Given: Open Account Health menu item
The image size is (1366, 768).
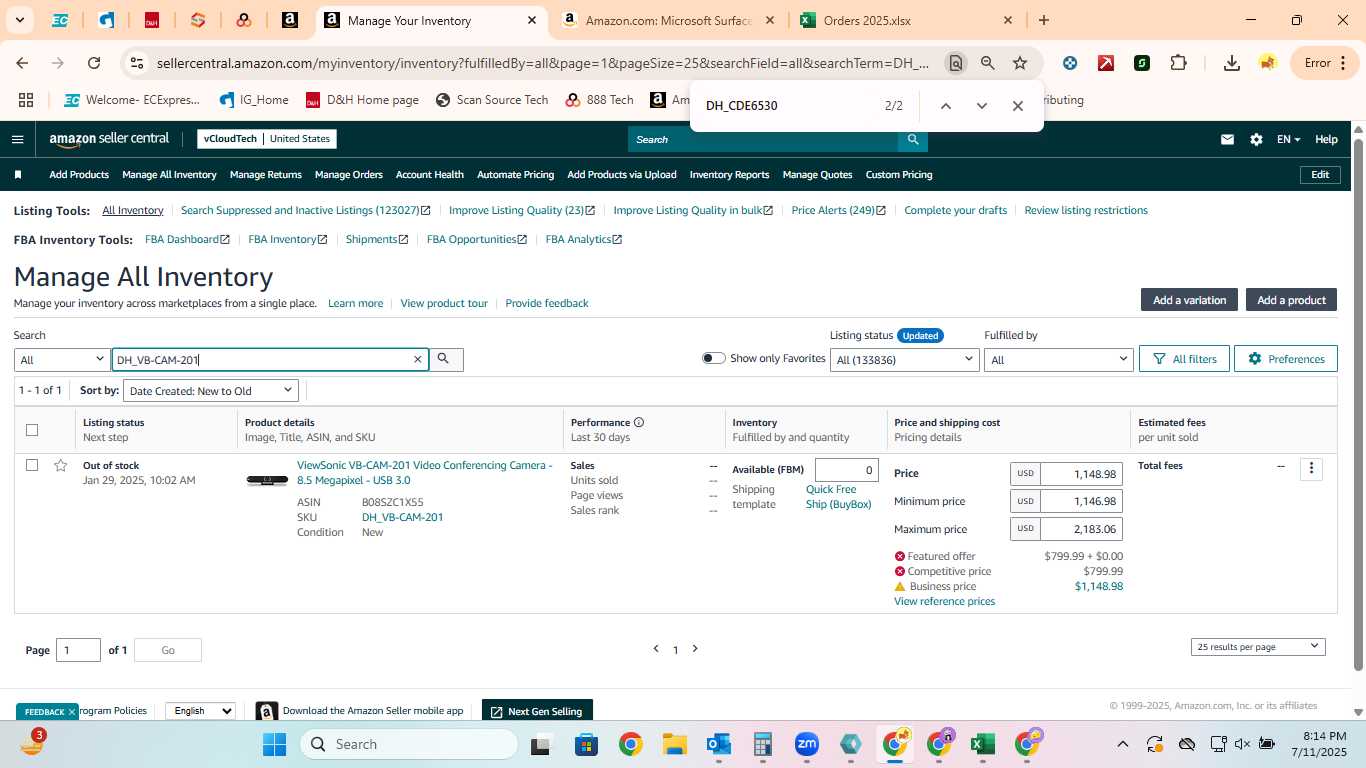Looking at the screenshot, I should pyautogui.click(x=429, y=174).
